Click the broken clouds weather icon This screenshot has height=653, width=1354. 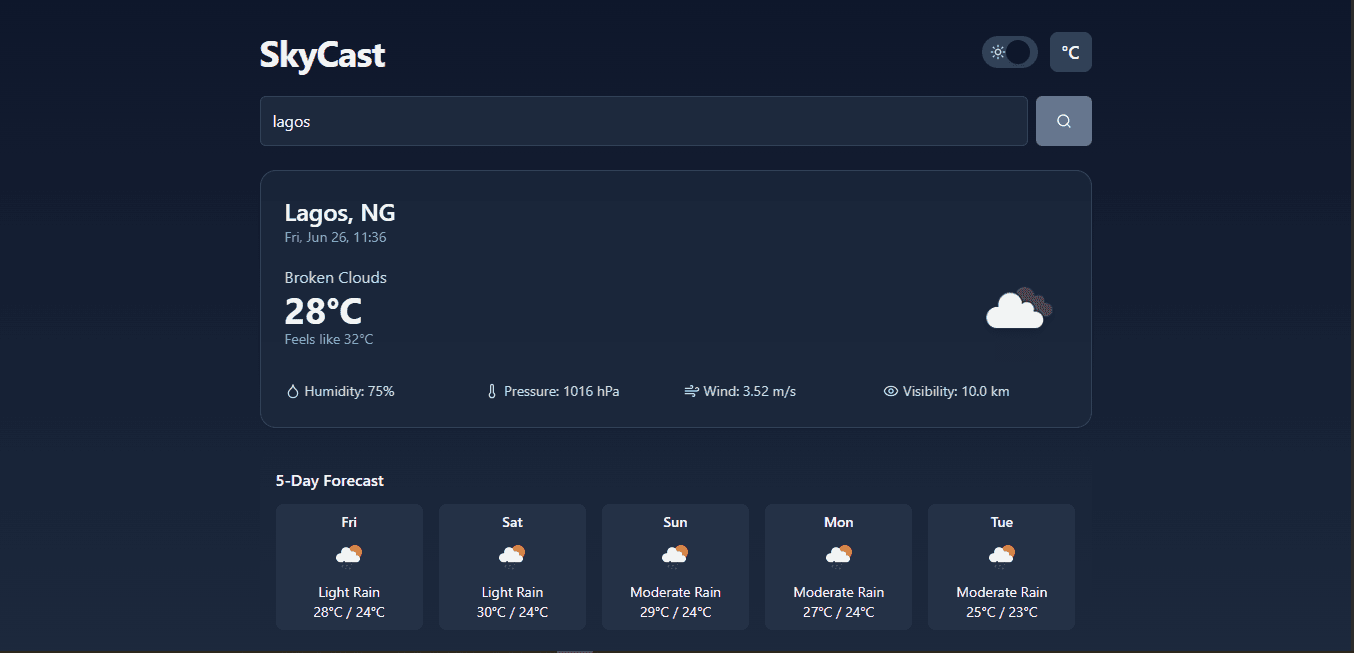click(x=1019, y=309)
